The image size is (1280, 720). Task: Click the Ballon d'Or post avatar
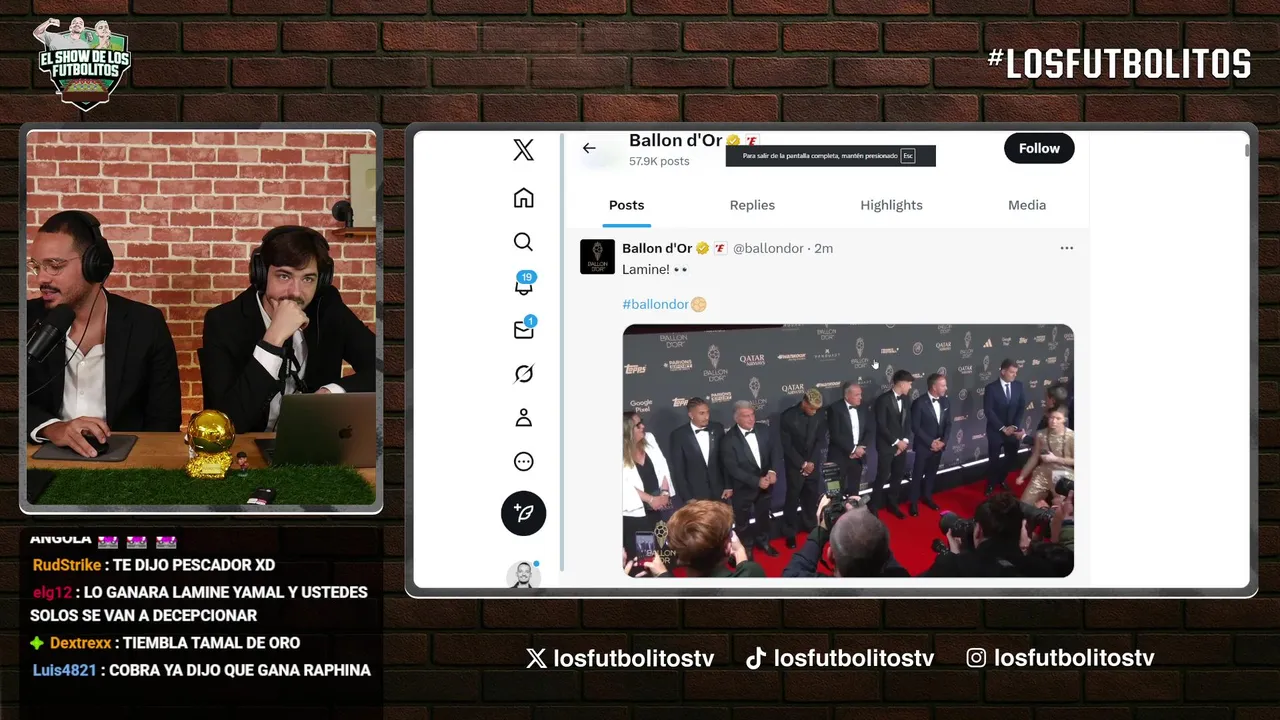pos(597,257)
